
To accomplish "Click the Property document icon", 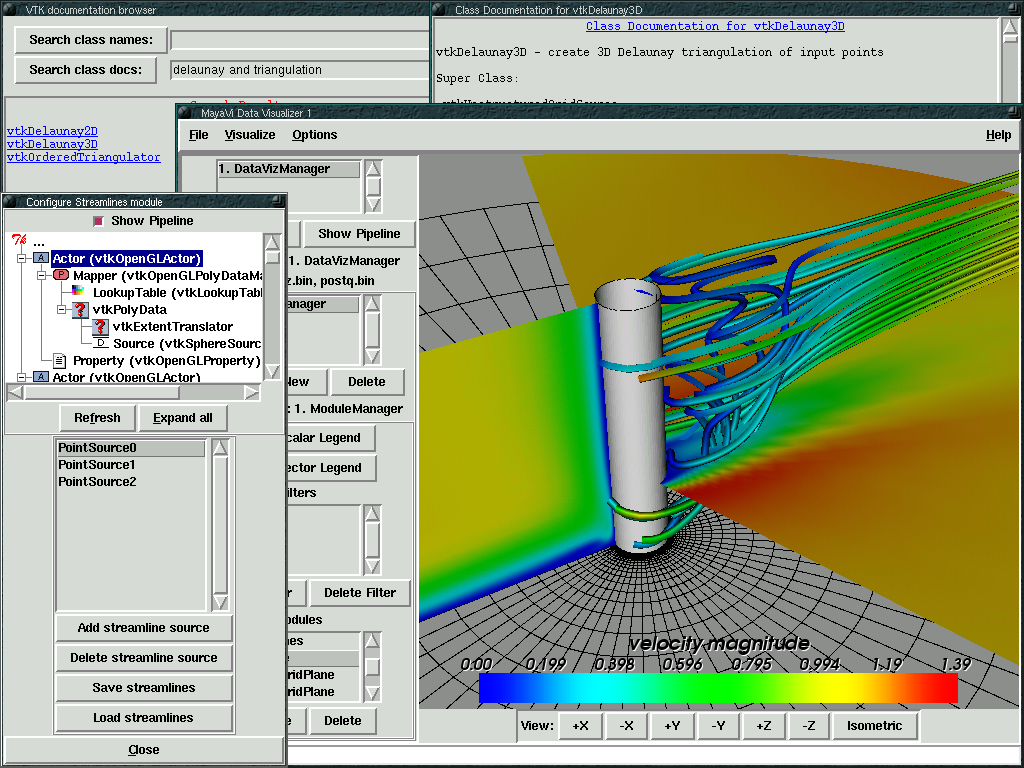I will 60,360.
